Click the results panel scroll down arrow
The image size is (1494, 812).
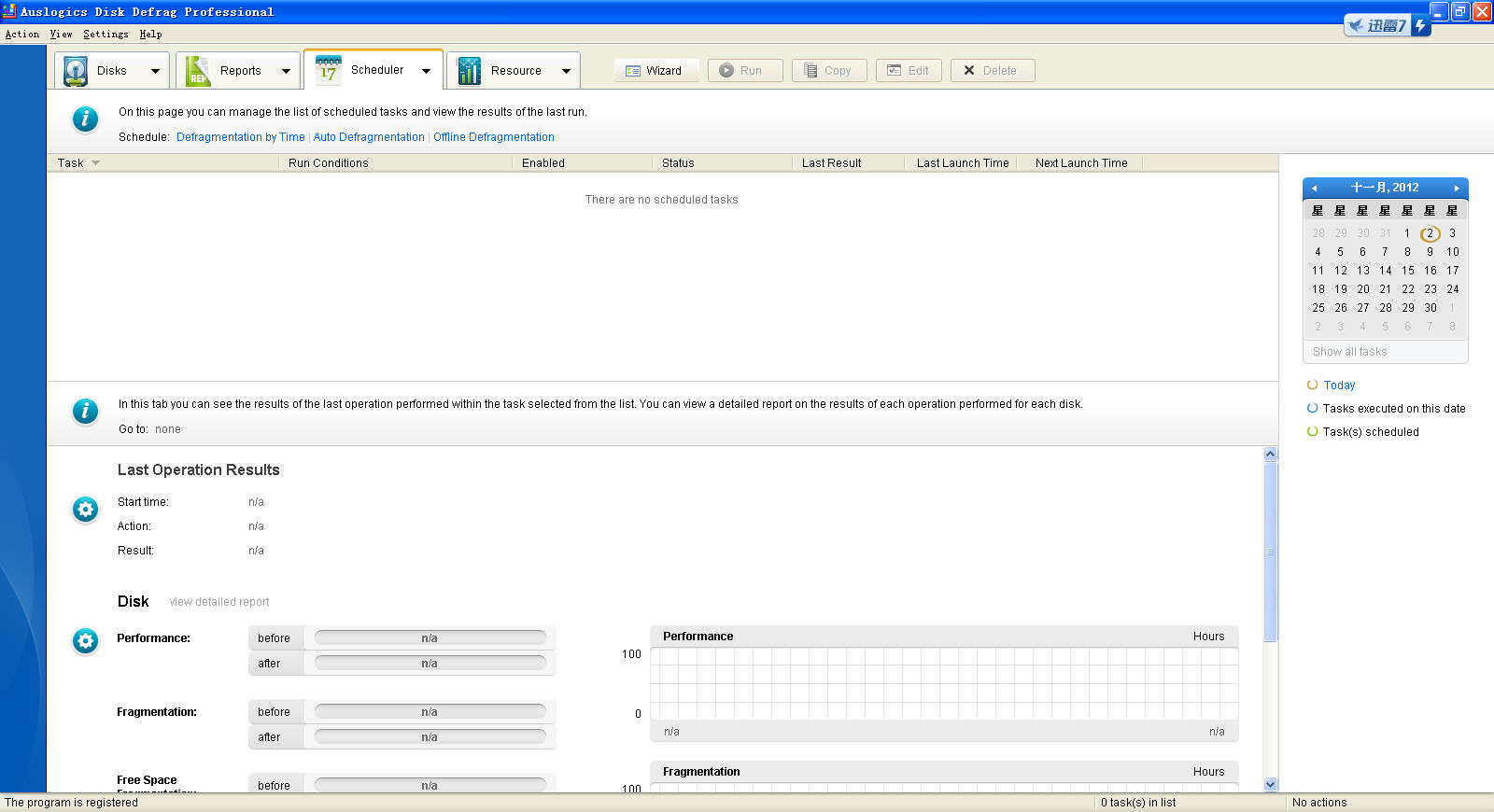1270,785
